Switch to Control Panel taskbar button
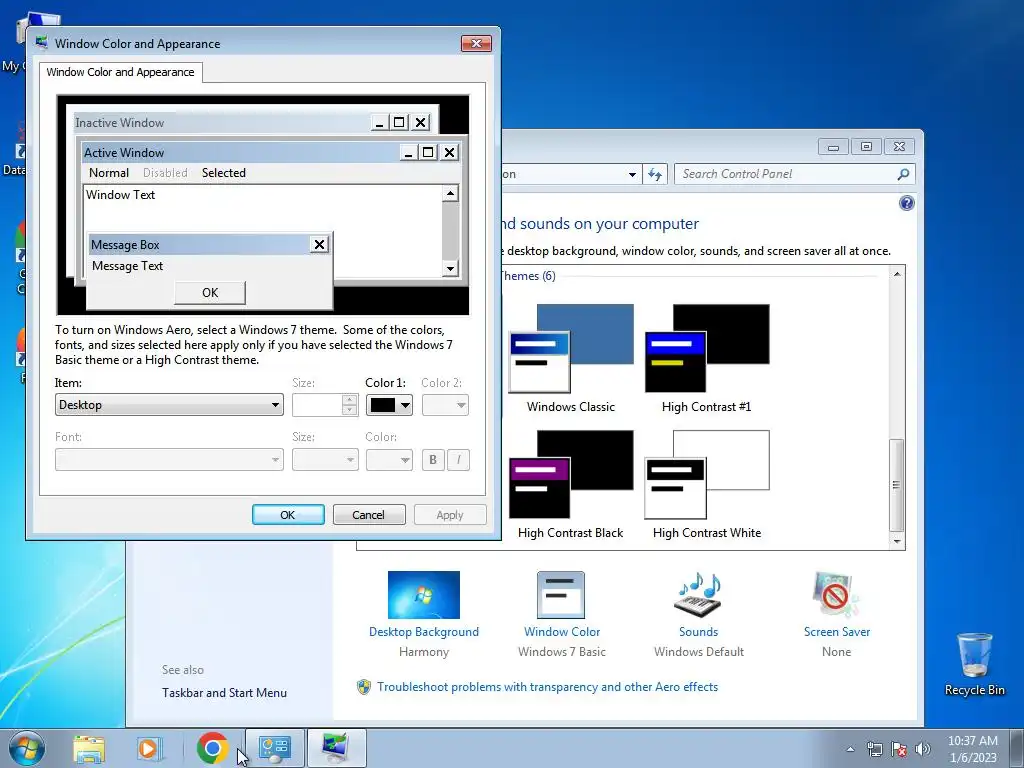Viewport: 1024px width, 768px height. 274,748
